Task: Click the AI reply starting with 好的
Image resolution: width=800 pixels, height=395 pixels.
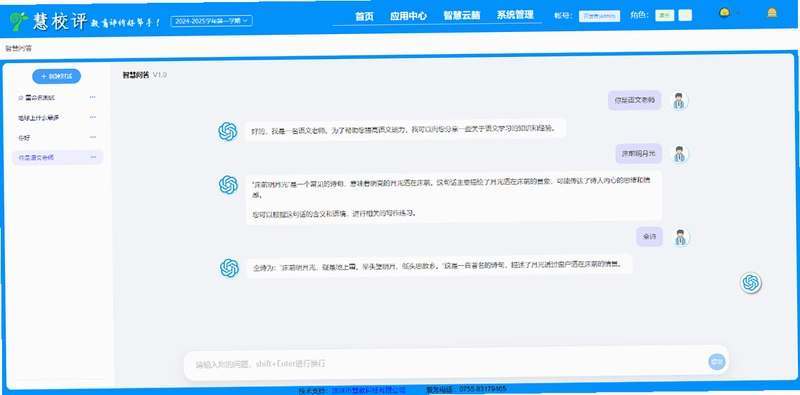Action: point(406,130)
